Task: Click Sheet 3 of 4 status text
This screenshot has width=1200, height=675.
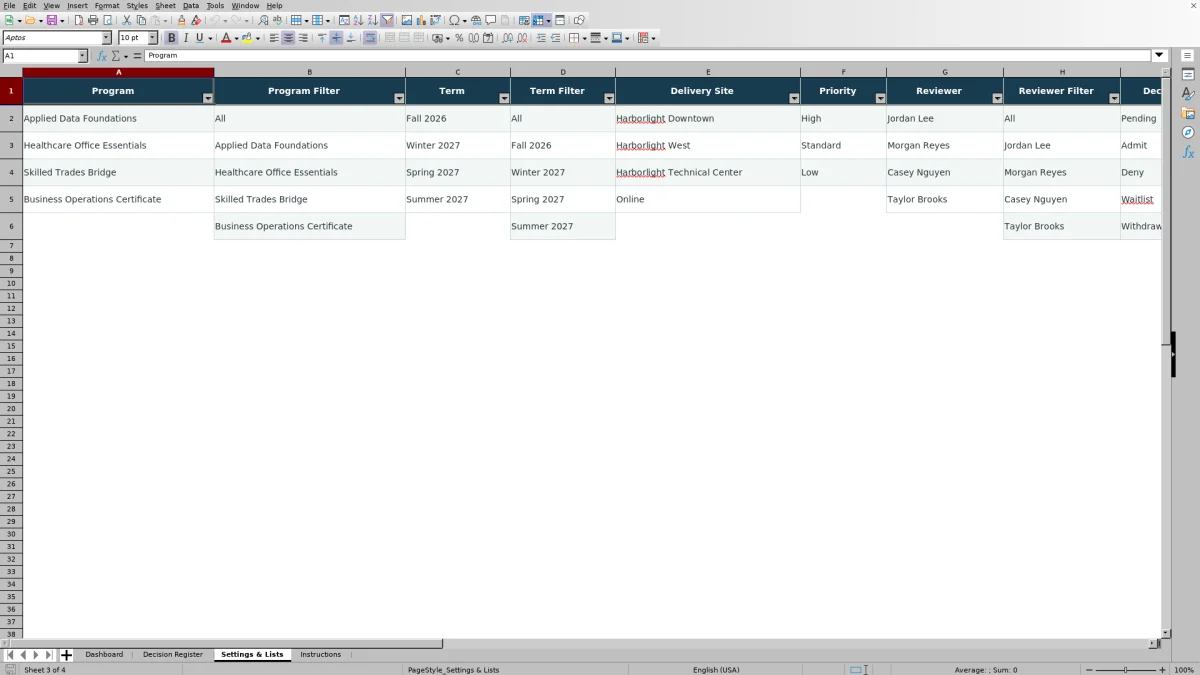Action: pos(45,670)
